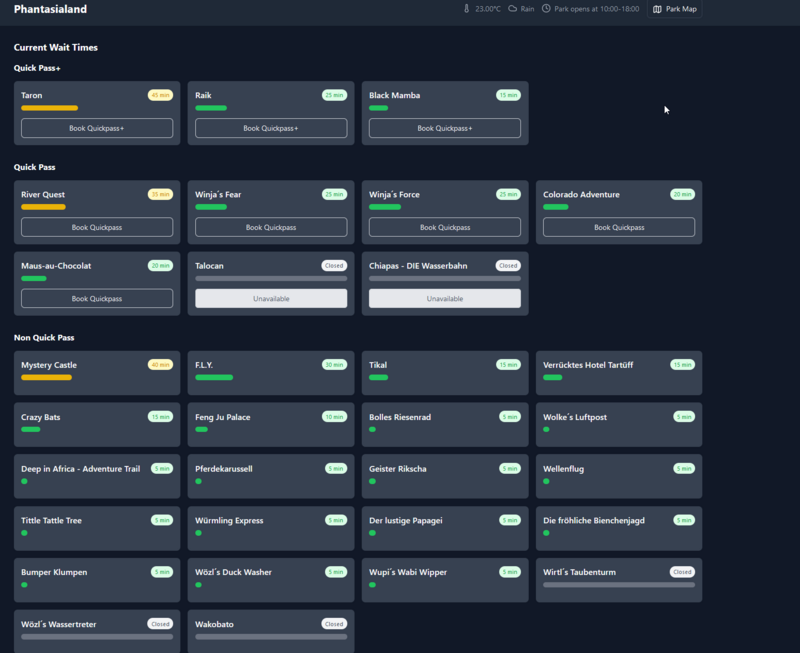Book Quickpass for Winja's Fear
Image resolution: width=800 pixels, height=653 pixels.
(x=271, y=227)
